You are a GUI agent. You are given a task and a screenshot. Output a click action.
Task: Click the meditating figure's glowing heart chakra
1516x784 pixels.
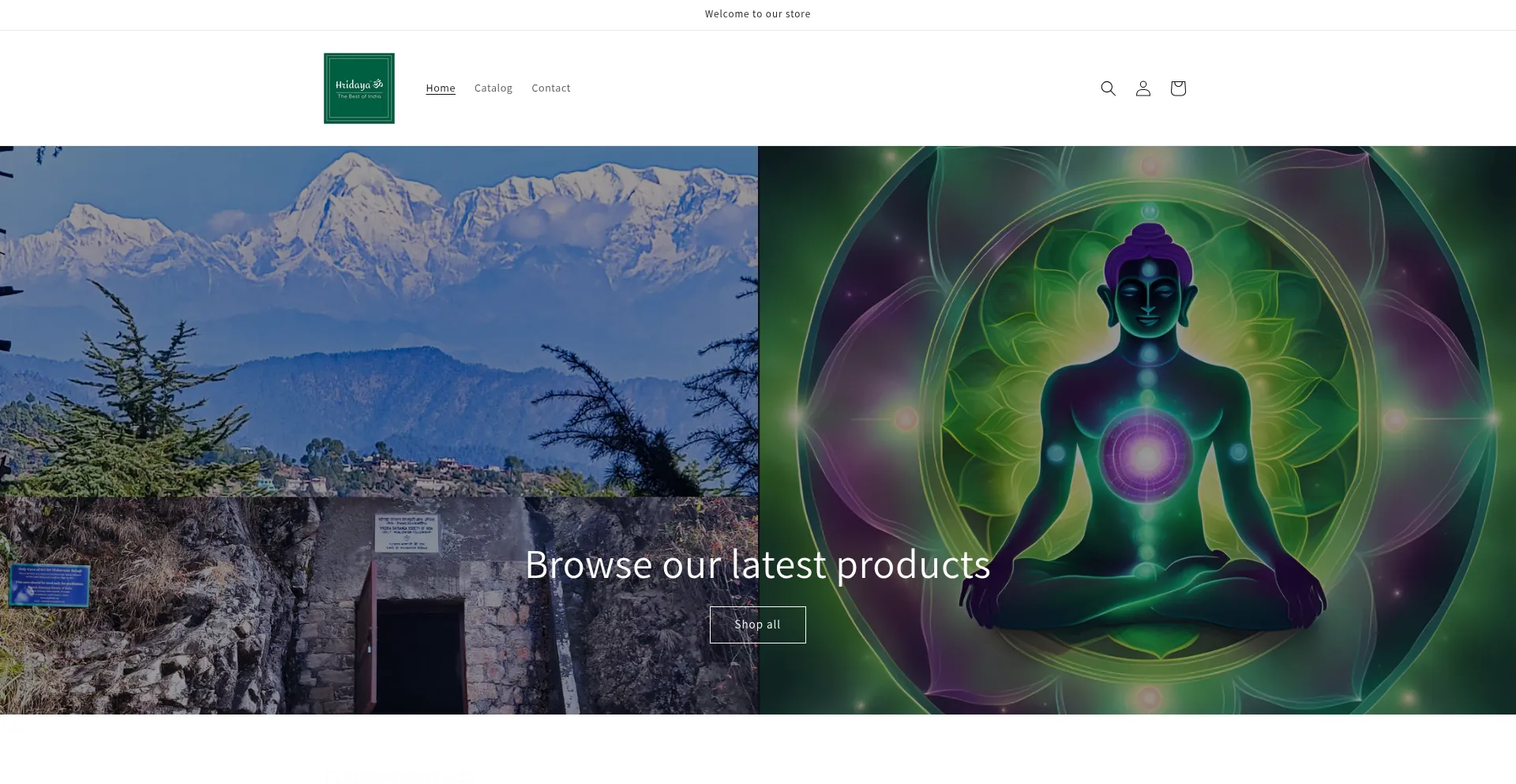point(1146,455)
